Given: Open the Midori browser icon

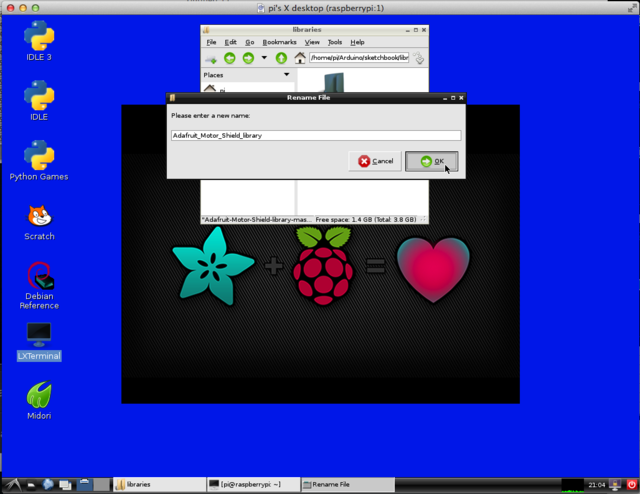Looking at the screenshot, I should tap(39, 395).
